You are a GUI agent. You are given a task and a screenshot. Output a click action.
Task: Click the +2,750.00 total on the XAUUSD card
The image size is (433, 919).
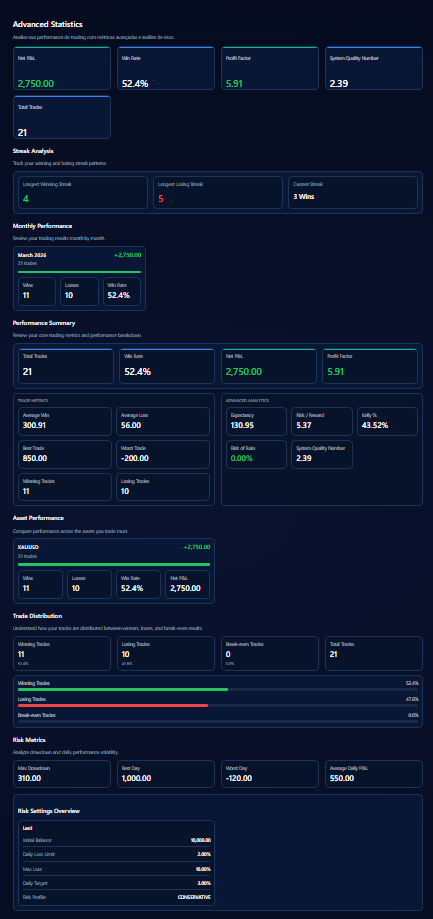pos(197,547)
